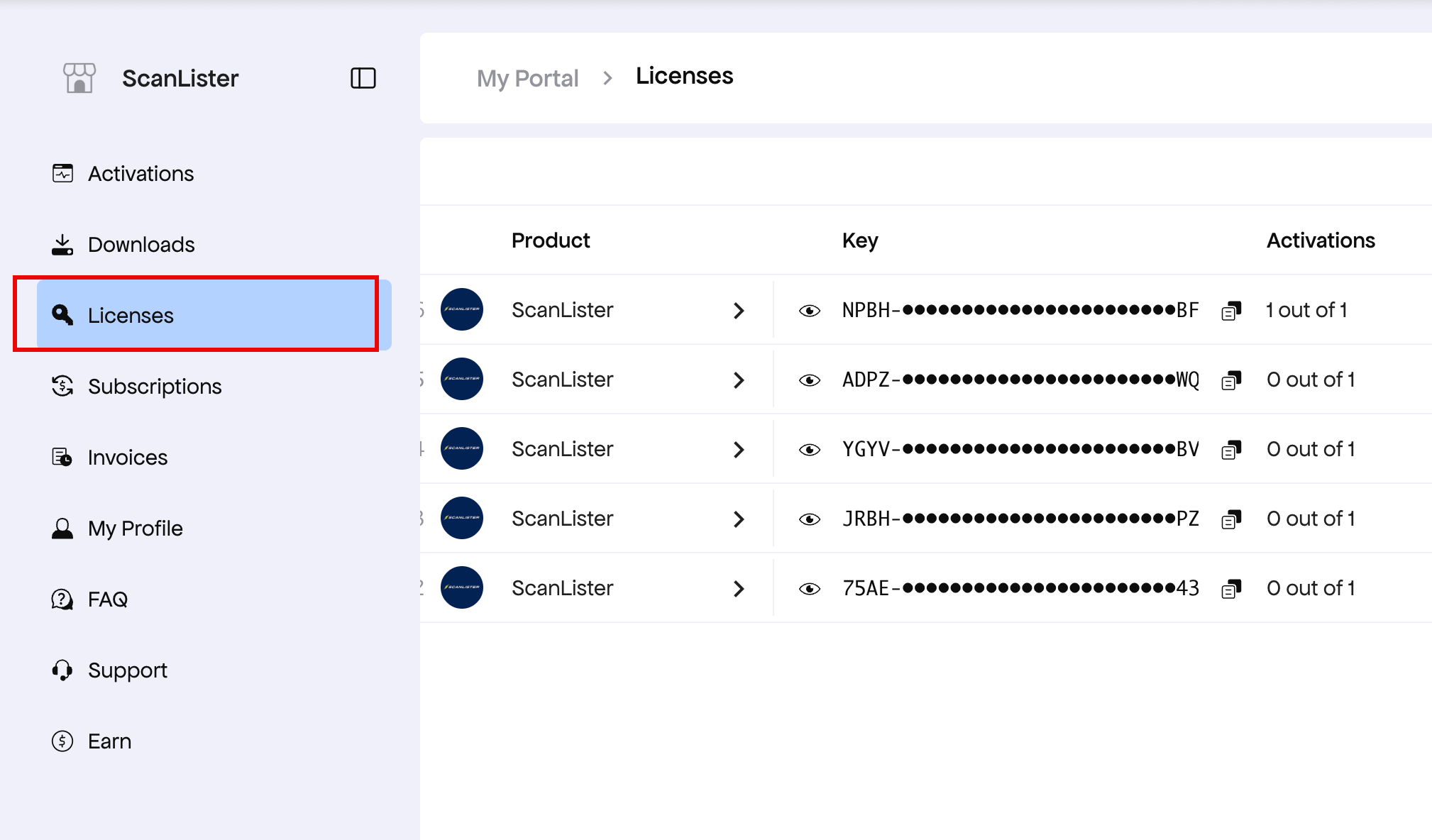Click the Activations column header
Screen dimensions: 1432x840
(x=1321, y=241)
